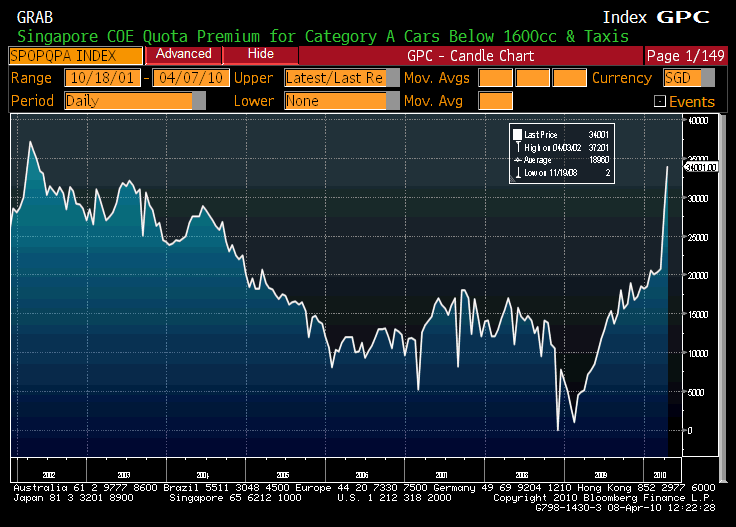The width and height of the screenshot is (736, 527).
Task: Click the Hide button
Action: click(x=261, y=54)
